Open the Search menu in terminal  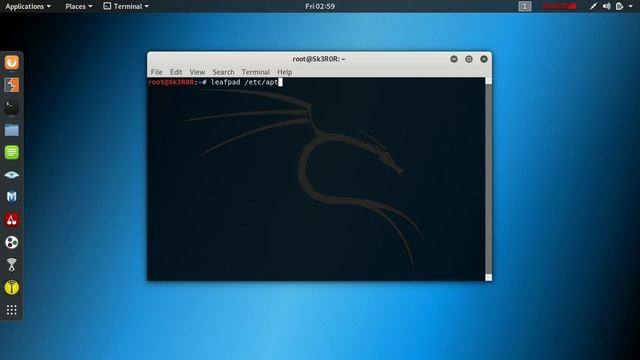coord(223,72)
